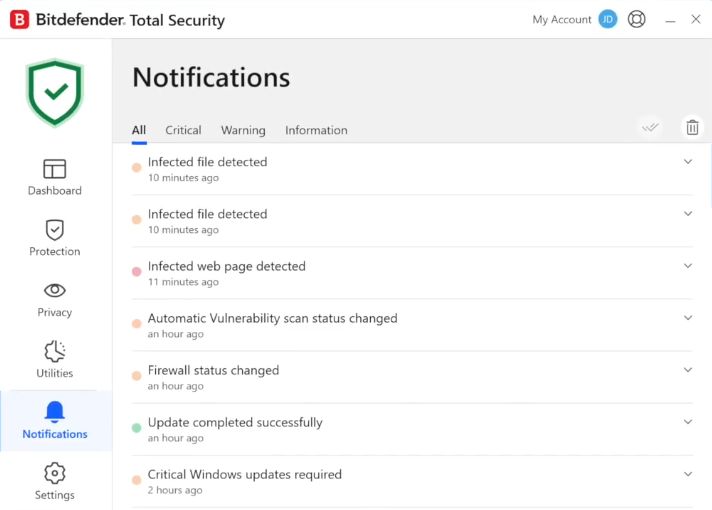Select the Information tab
The image size is (712, 510).
point(316,130)
